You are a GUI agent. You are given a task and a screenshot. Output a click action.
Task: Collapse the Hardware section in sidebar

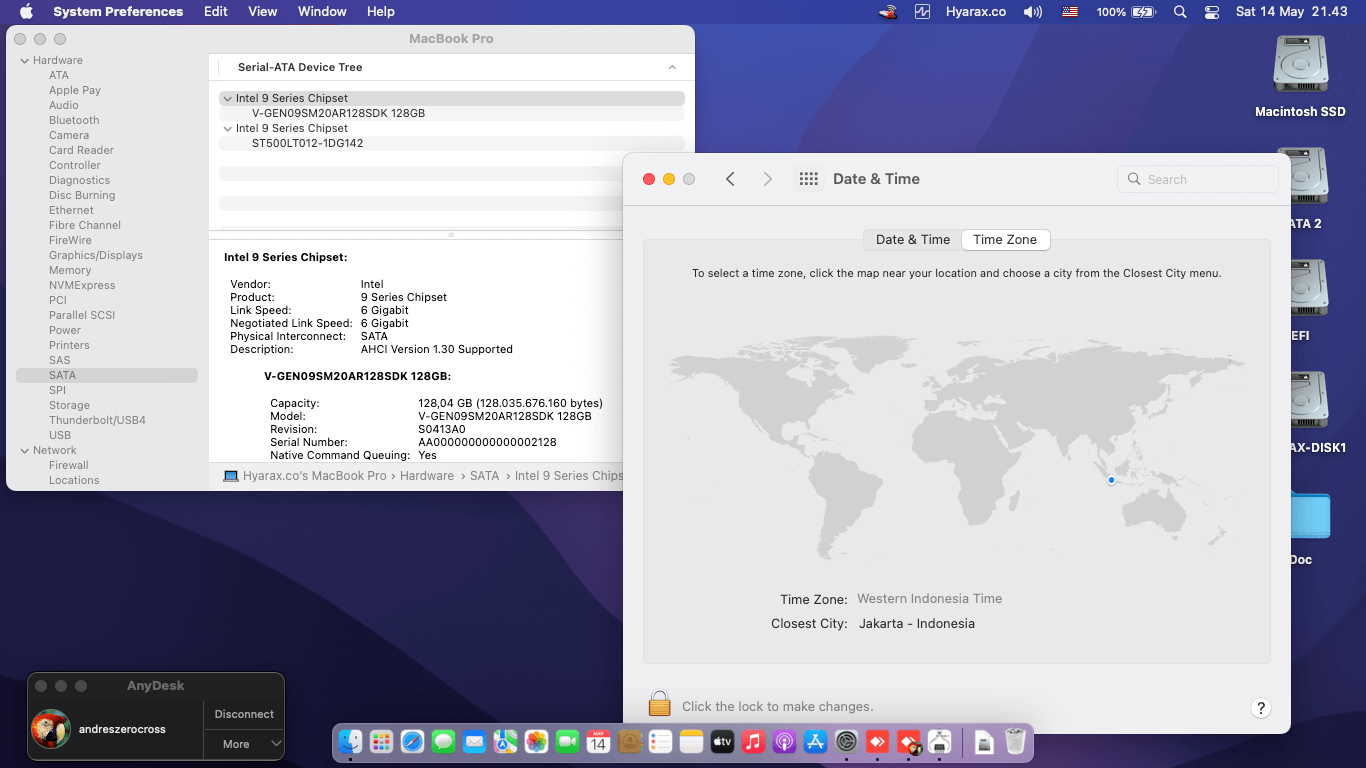(24, 60)
